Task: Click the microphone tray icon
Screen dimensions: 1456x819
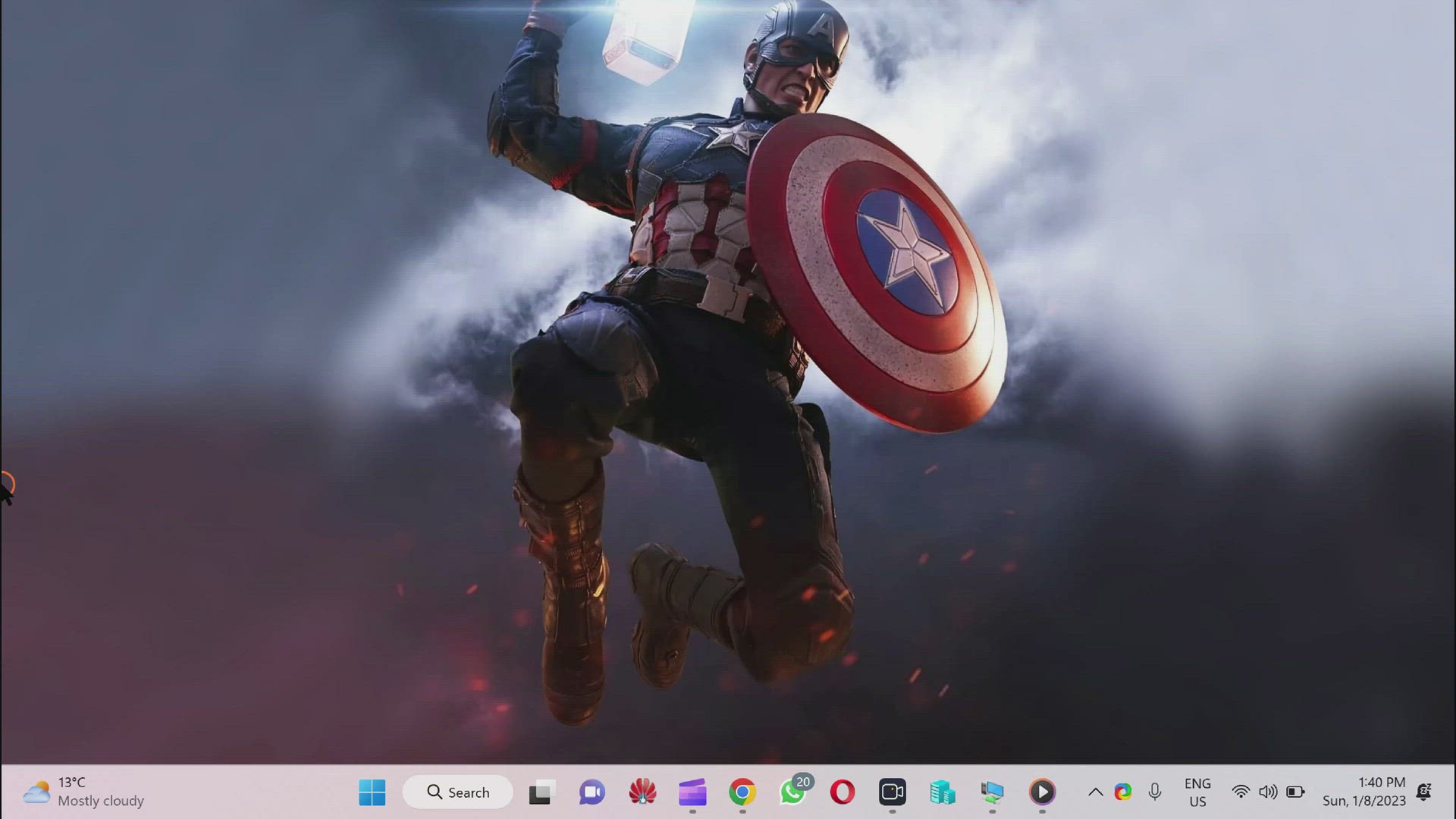Action: (x=1155, y=792)
